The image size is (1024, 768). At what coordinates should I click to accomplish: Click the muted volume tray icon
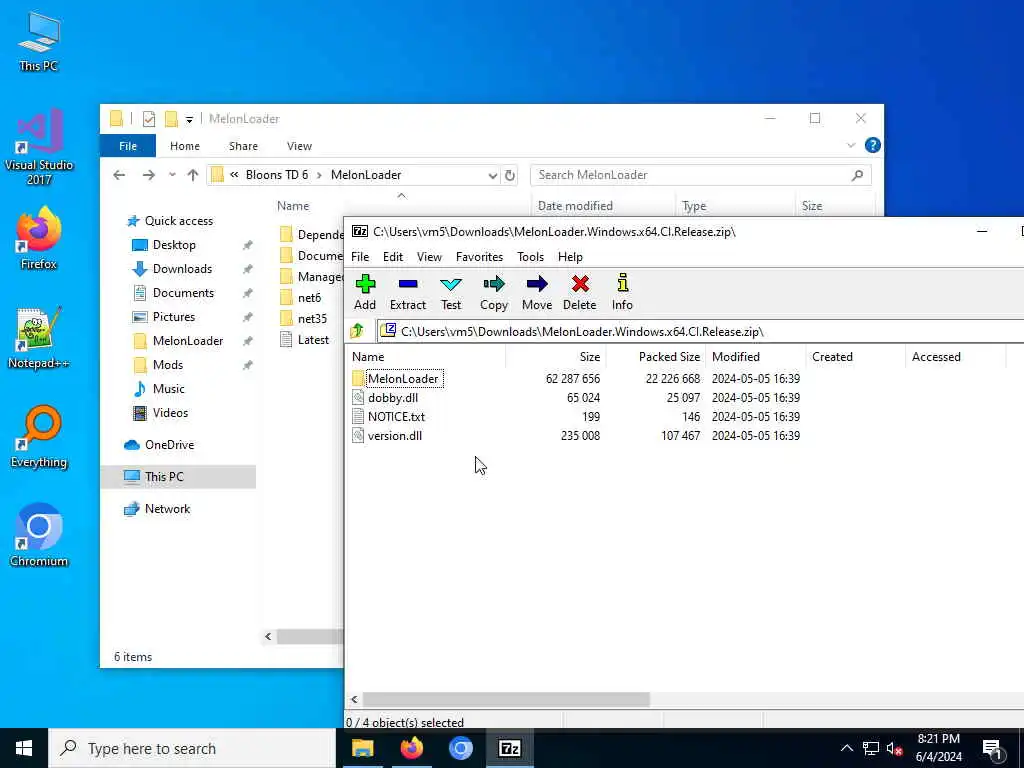894,749
